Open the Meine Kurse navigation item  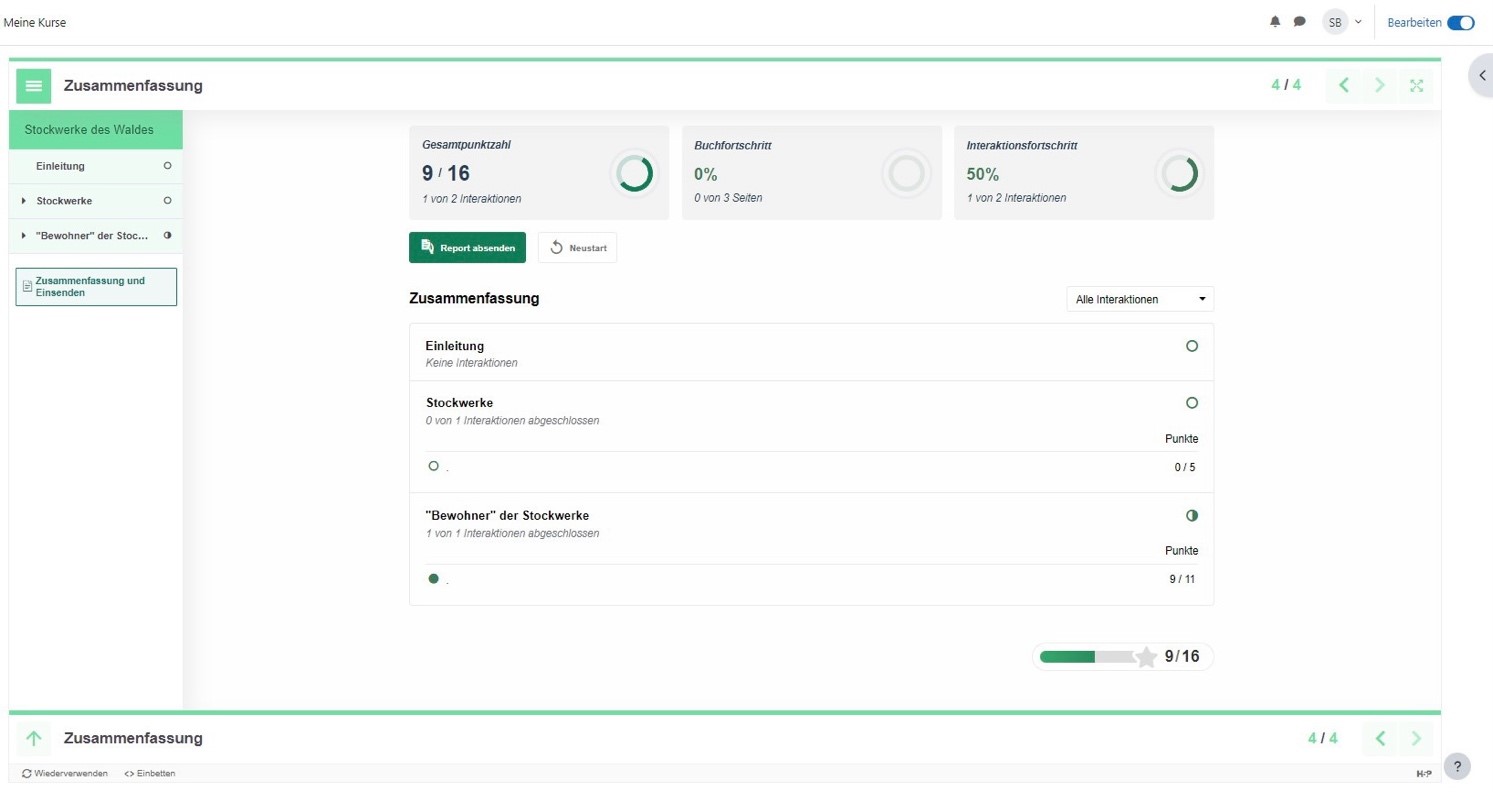[x=36, y=22]
